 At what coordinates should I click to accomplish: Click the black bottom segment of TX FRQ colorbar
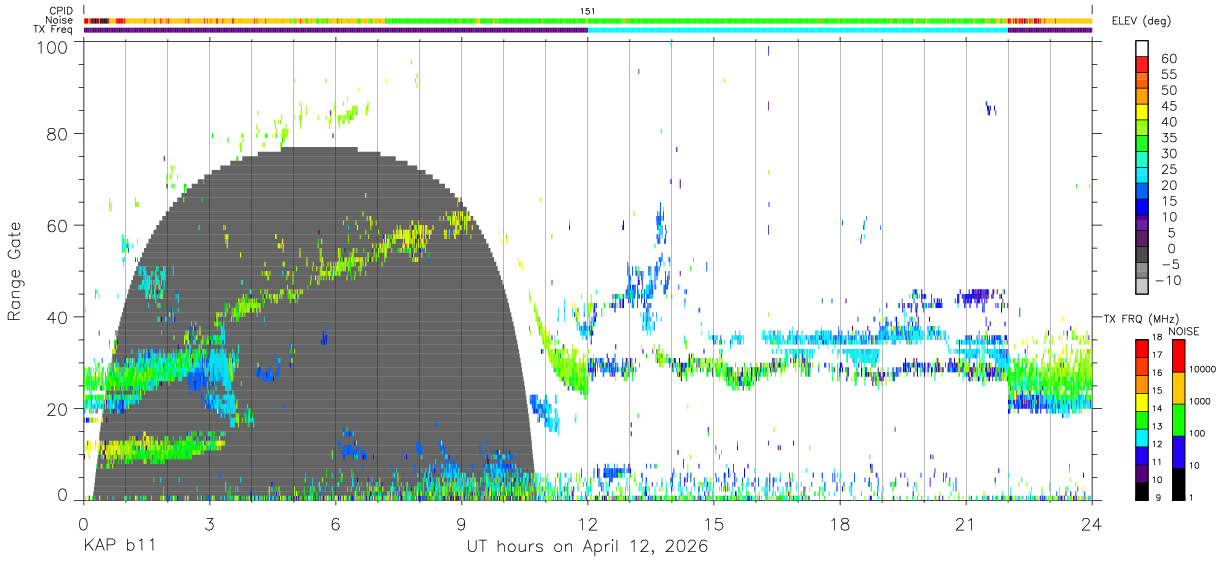click(1142, 490)
